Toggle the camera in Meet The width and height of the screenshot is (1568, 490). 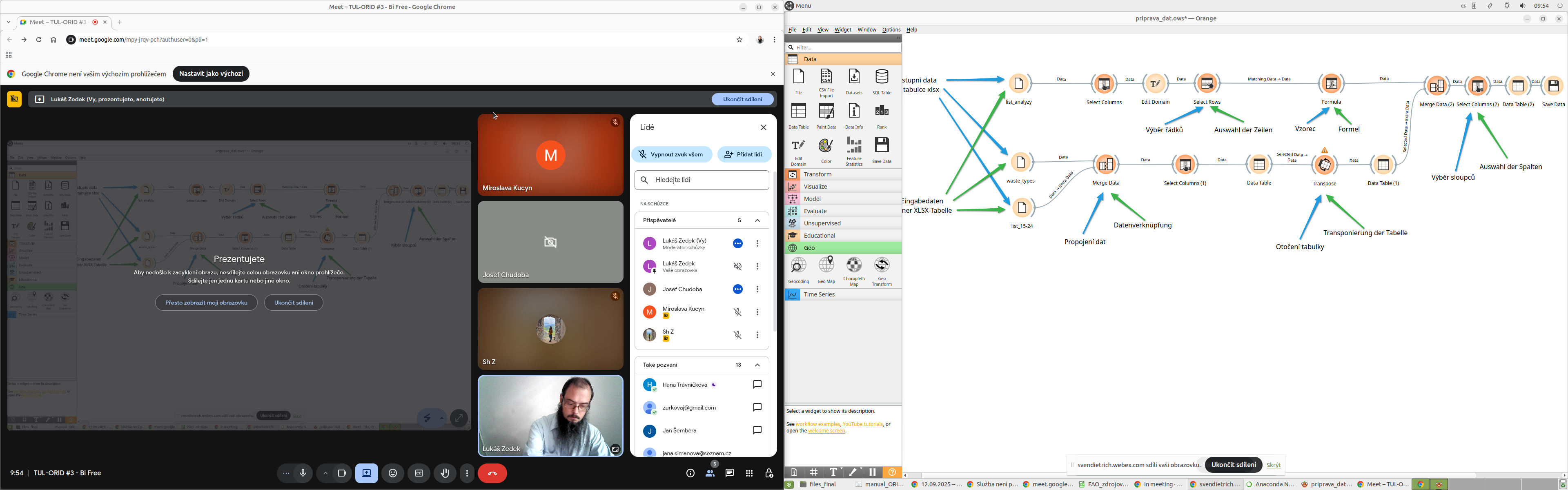tap(342, 473)
